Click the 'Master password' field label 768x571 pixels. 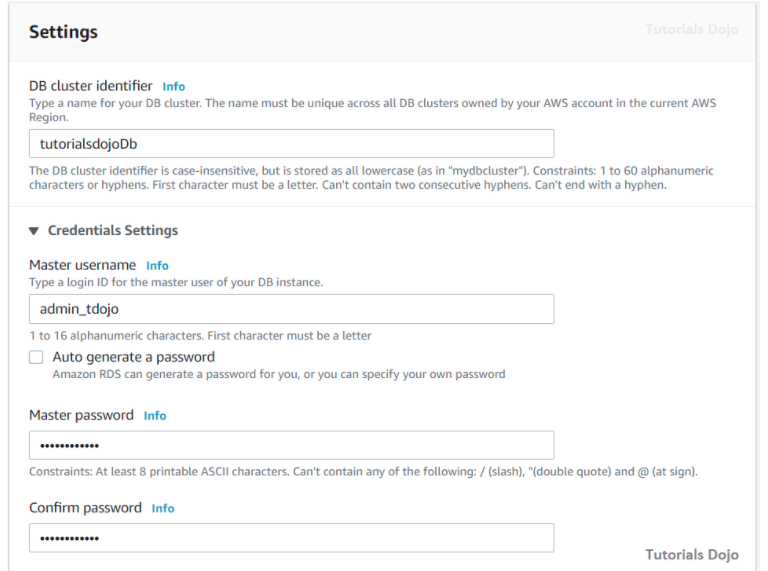[82, 415]
